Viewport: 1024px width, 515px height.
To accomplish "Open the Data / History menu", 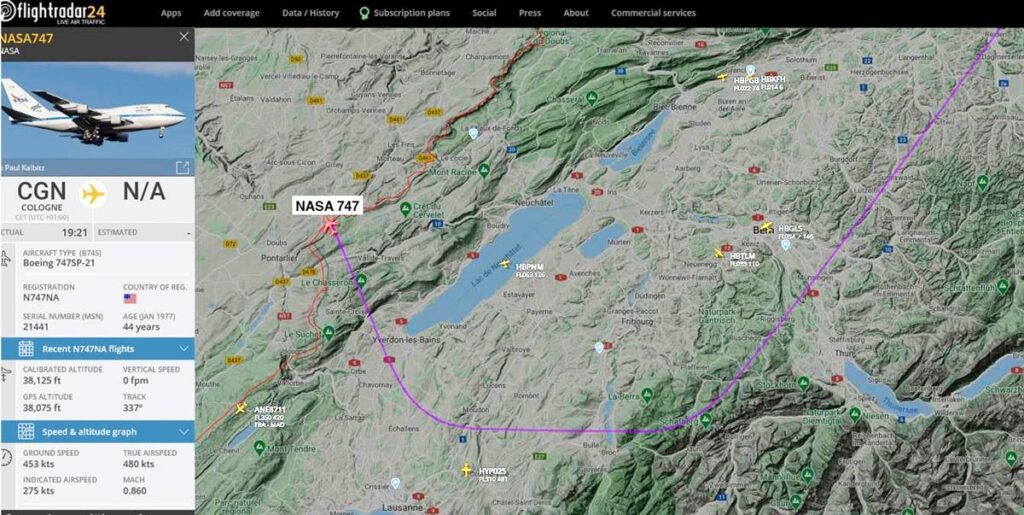I will [310, 13].
